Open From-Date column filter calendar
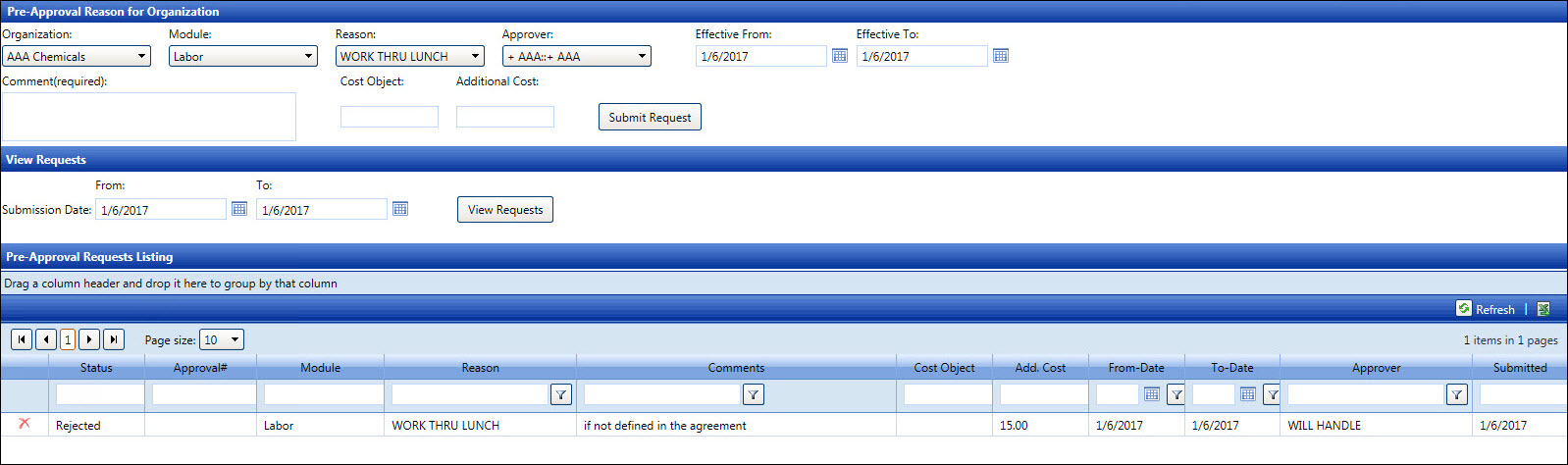The image size is (1568, 465). [1151, 394]
